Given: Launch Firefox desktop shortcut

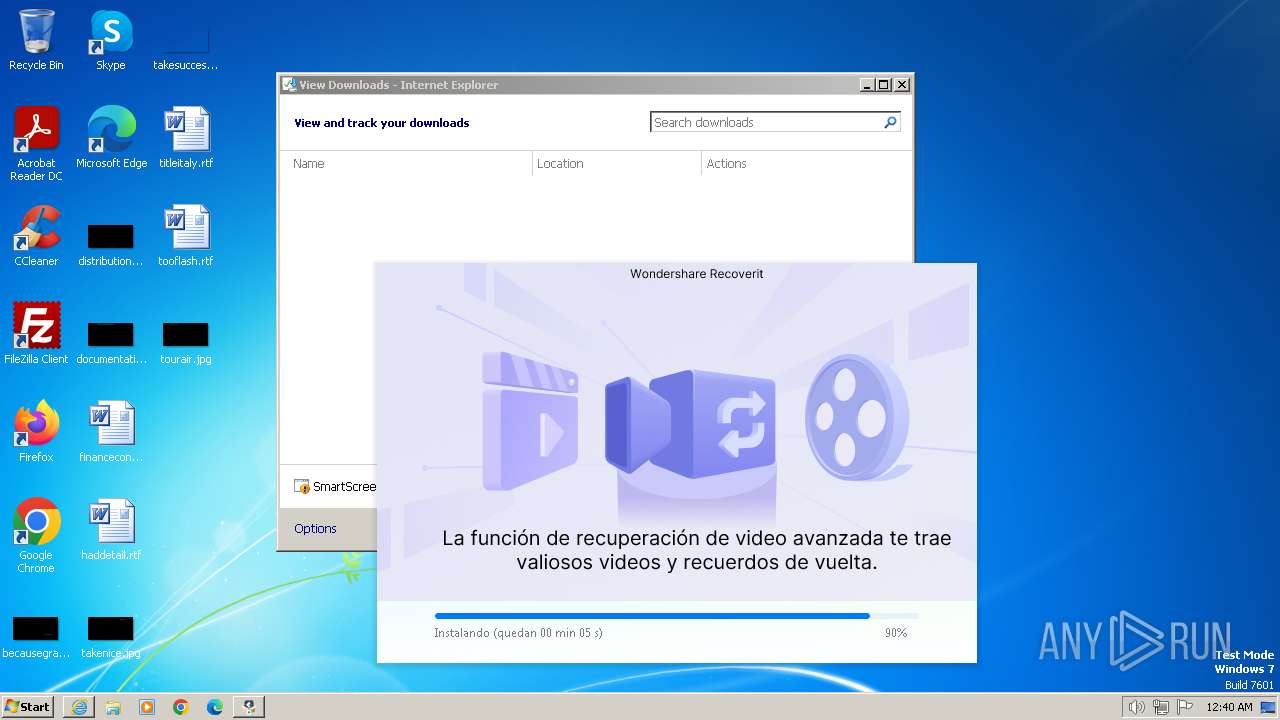Looking at the screenshot, I should 36,432.
